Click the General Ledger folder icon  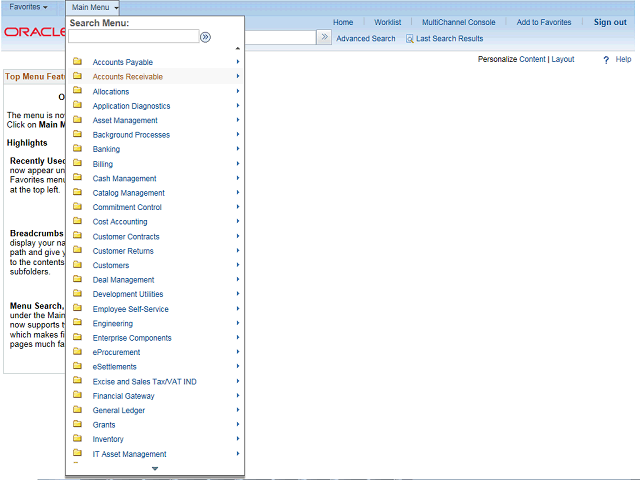(77, 409)
